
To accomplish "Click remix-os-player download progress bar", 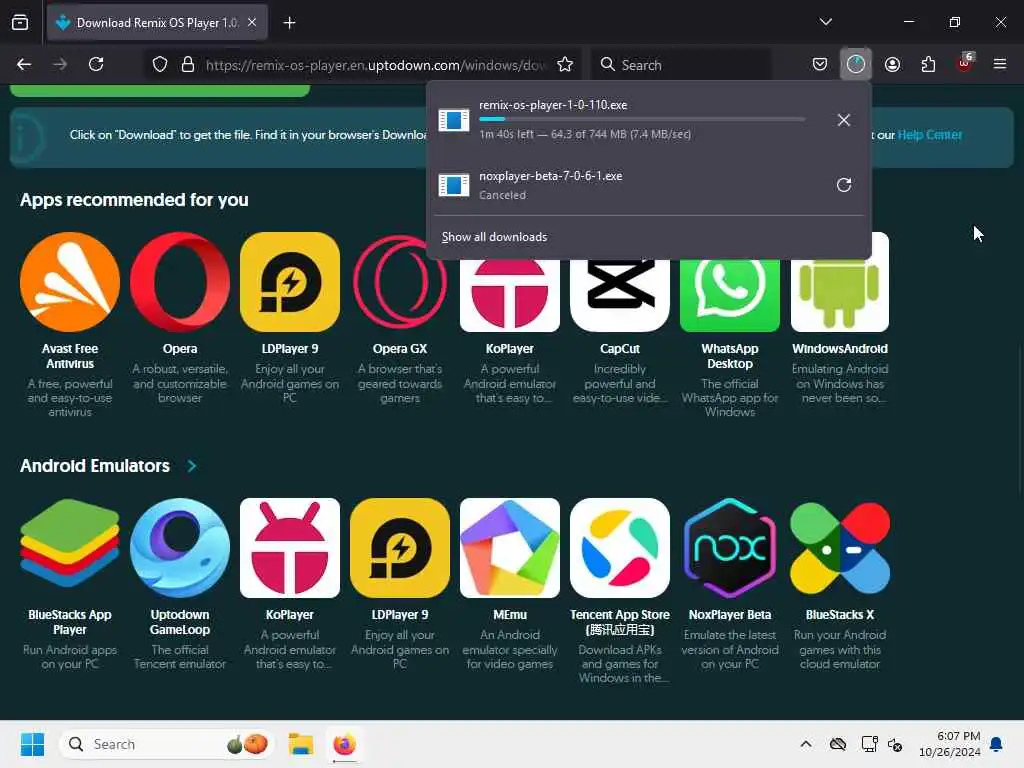I will point(642,120).
